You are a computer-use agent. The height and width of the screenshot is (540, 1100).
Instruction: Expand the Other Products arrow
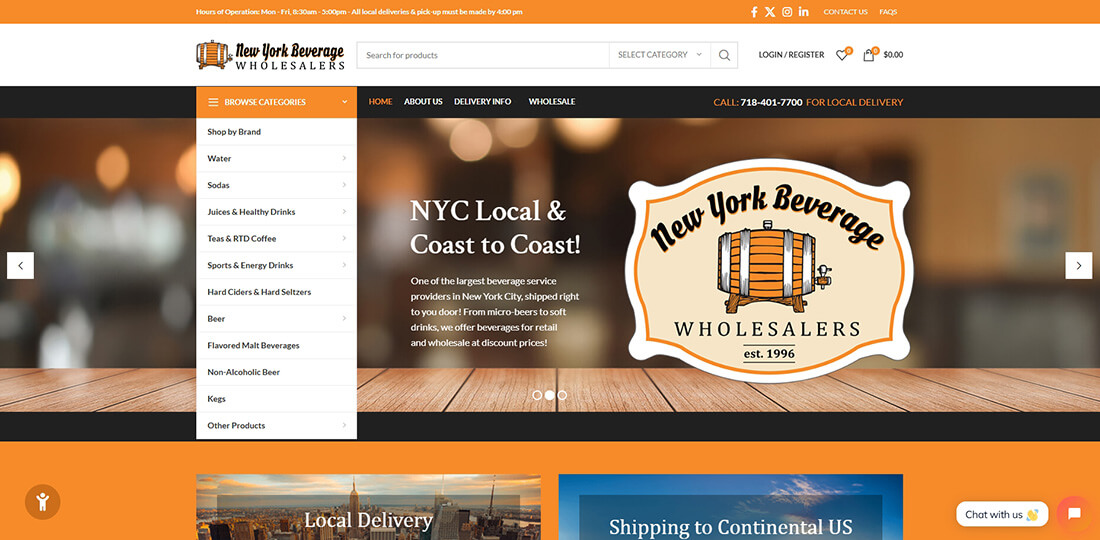(344, 425)
